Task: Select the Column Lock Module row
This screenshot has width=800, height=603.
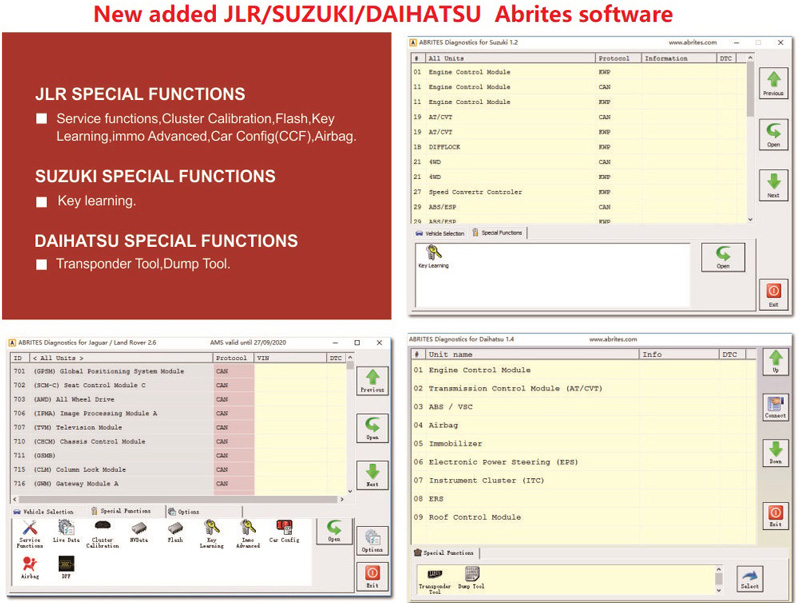Action: [x=179, y=469]
